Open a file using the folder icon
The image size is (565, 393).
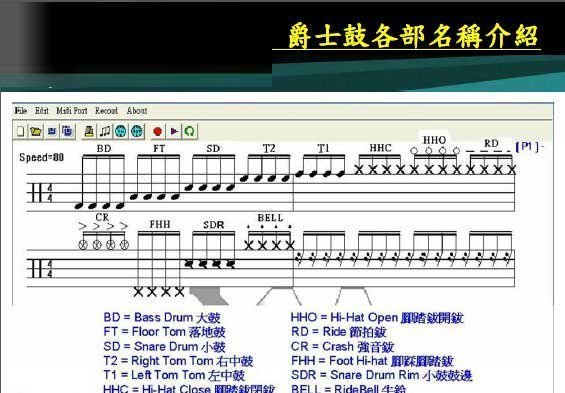coord(36,131)
